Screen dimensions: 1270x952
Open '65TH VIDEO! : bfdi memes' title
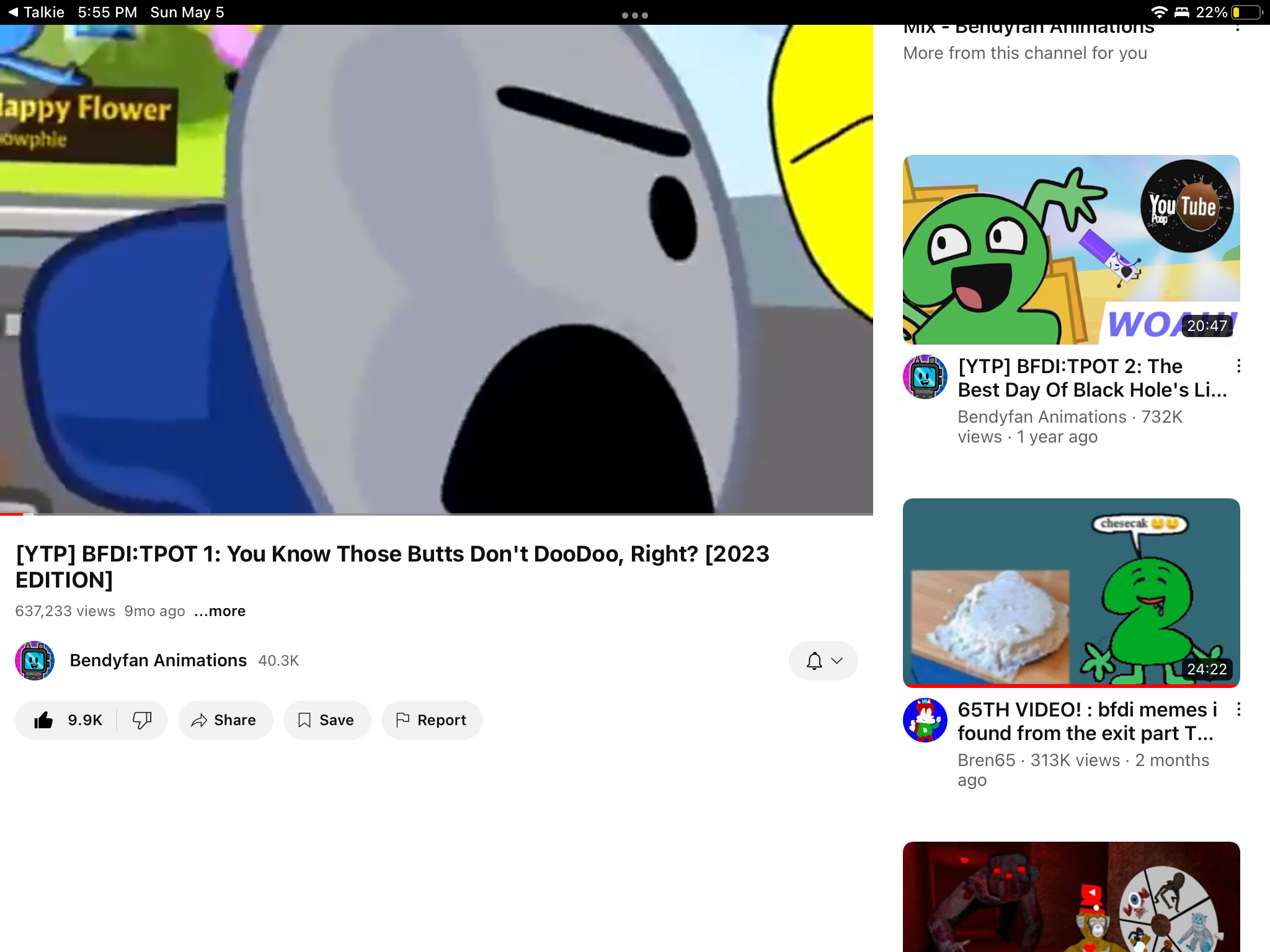1087,721
